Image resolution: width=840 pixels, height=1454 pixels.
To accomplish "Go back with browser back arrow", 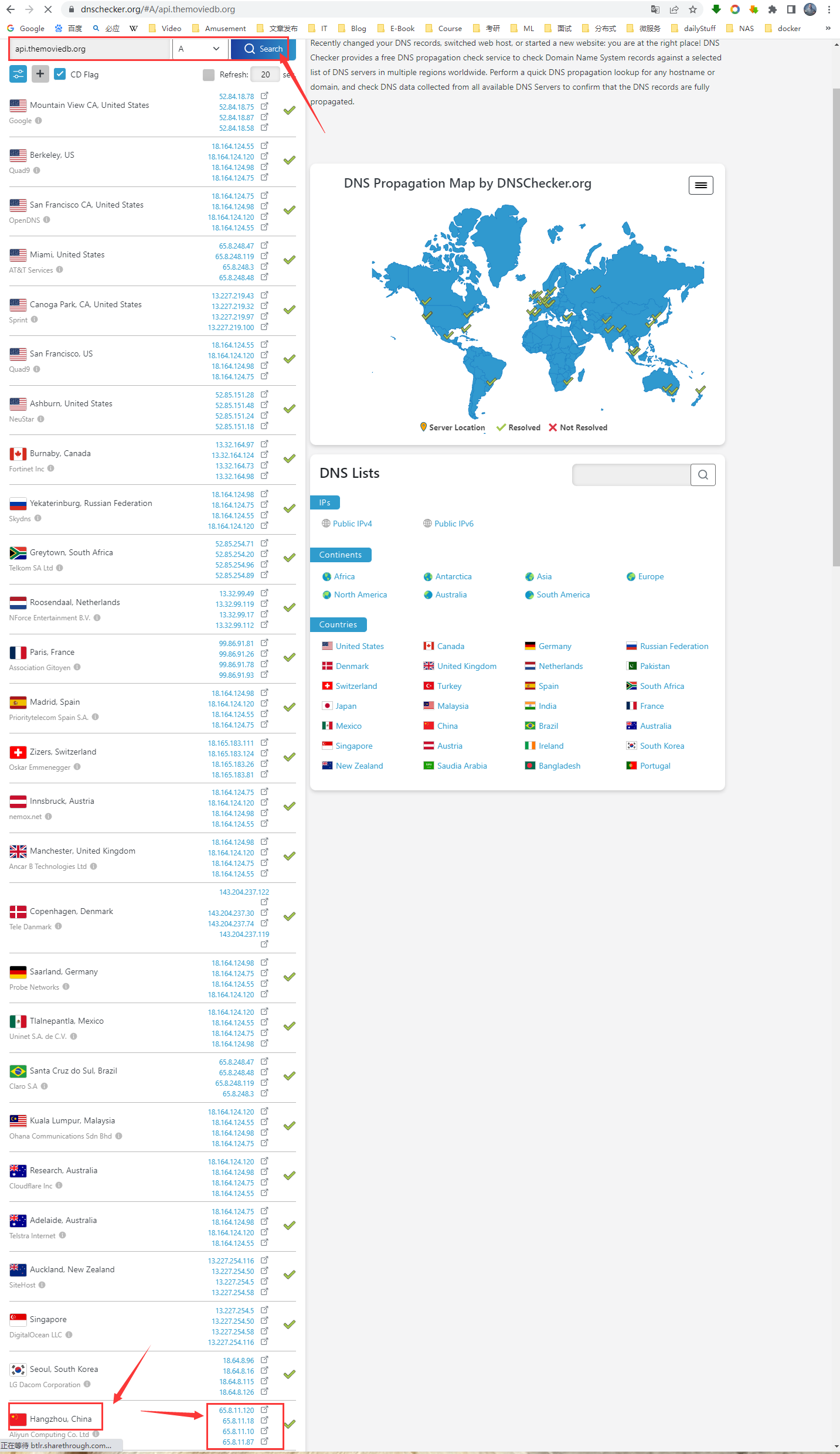I will tap(11, 9).
